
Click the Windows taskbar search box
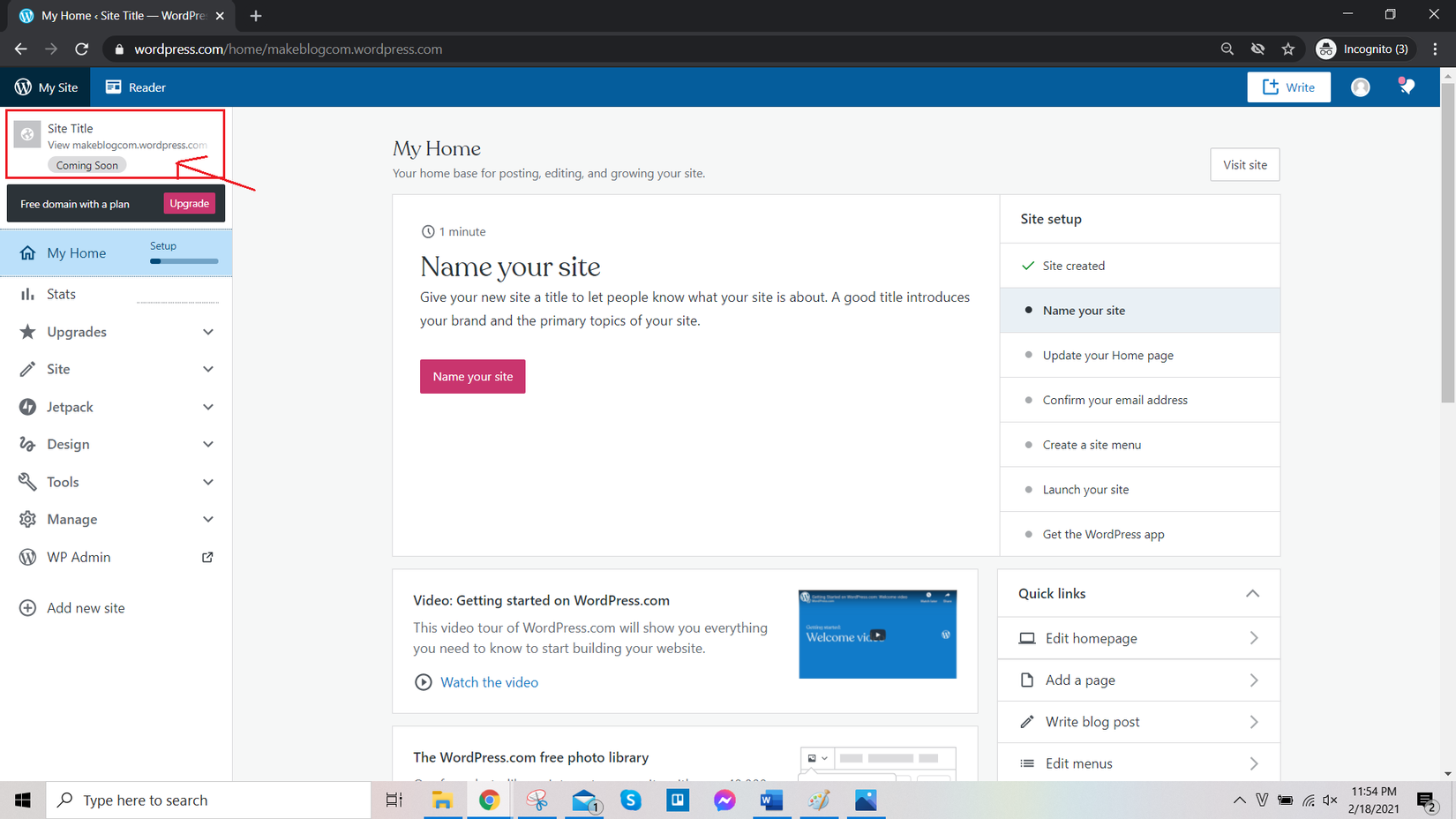click(208, 800)
